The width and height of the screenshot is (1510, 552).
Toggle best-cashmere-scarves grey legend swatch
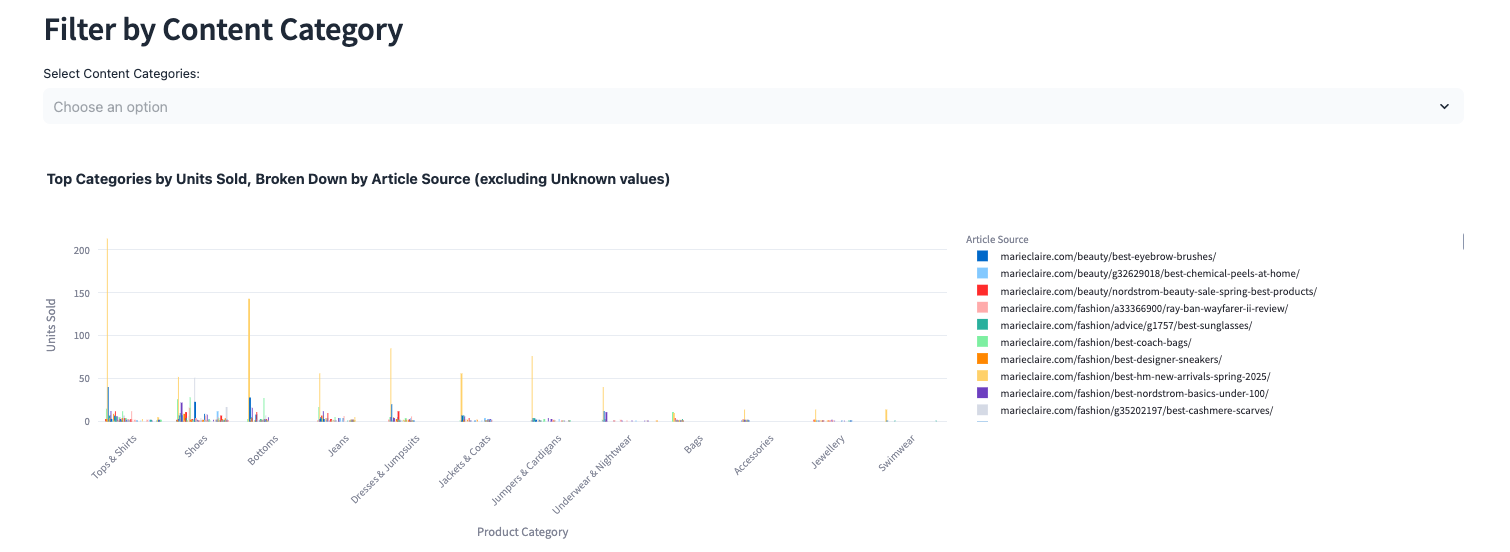(982, 410)
